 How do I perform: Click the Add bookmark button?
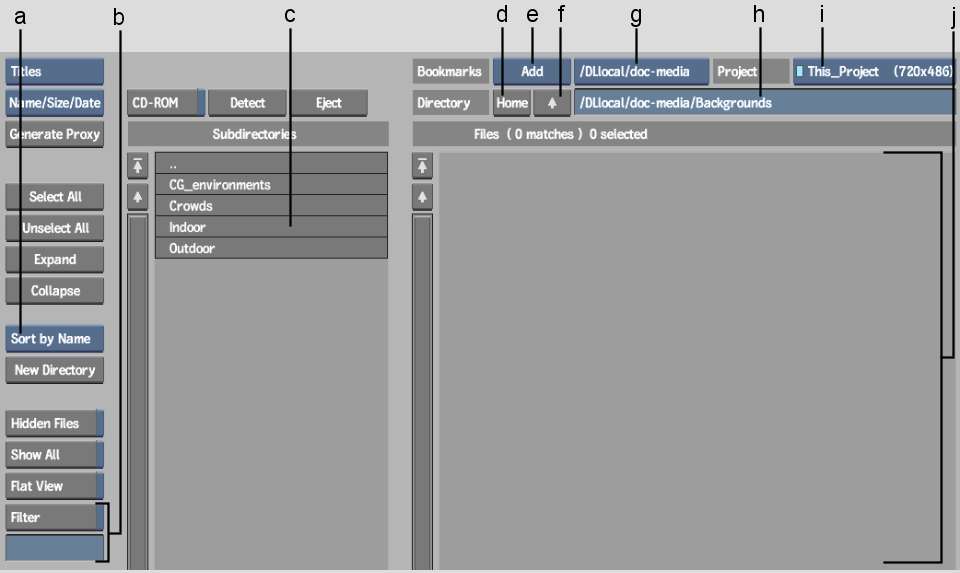(532, 72)
